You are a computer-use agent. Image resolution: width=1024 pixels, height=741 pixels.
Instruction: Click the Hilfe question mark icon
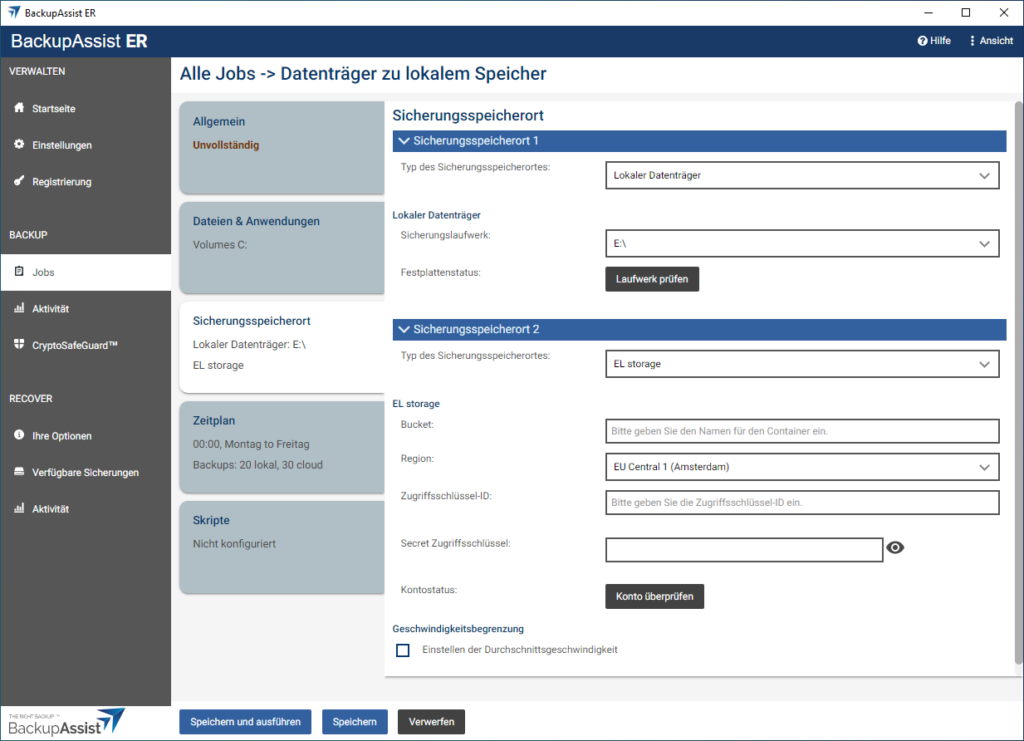tap(922, 41)
